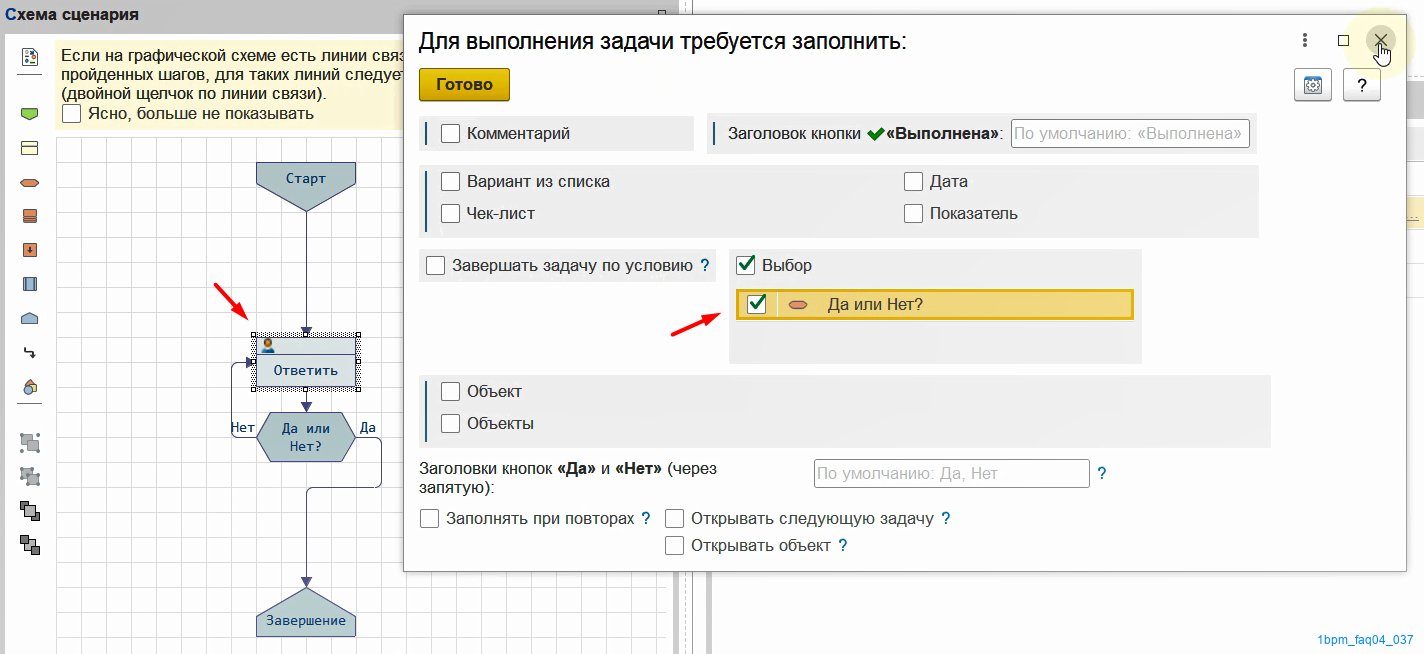
Task: Select the orange condition element tool
Action: click(29, 182)
